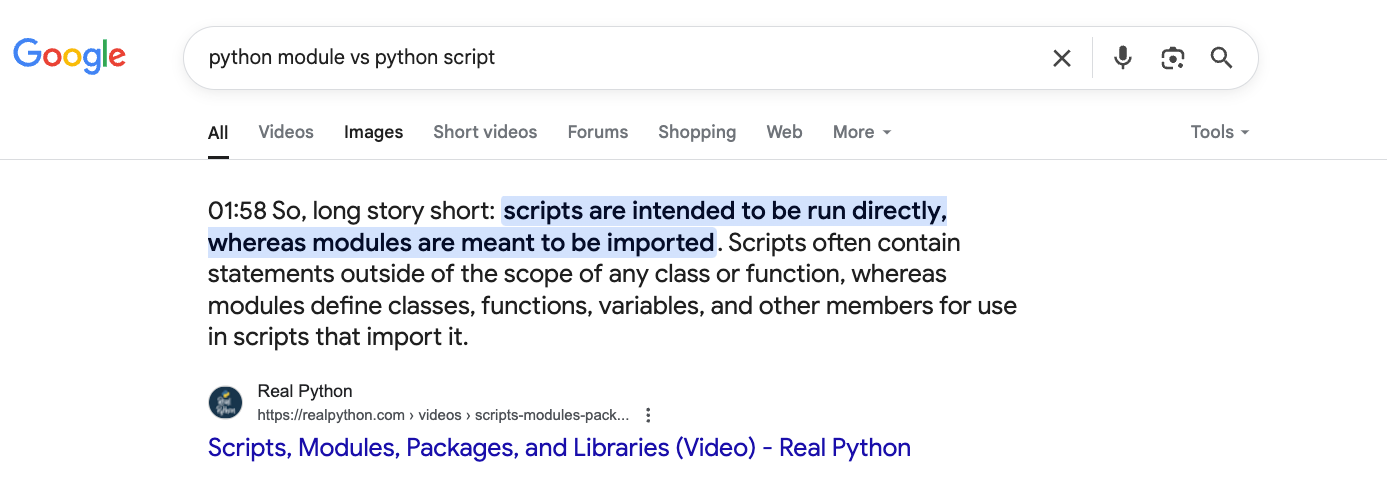Image resolution: width=1387 pixels, height=477 pixels.
Task: Click the Real Python site name
Action: coord(305,391)
